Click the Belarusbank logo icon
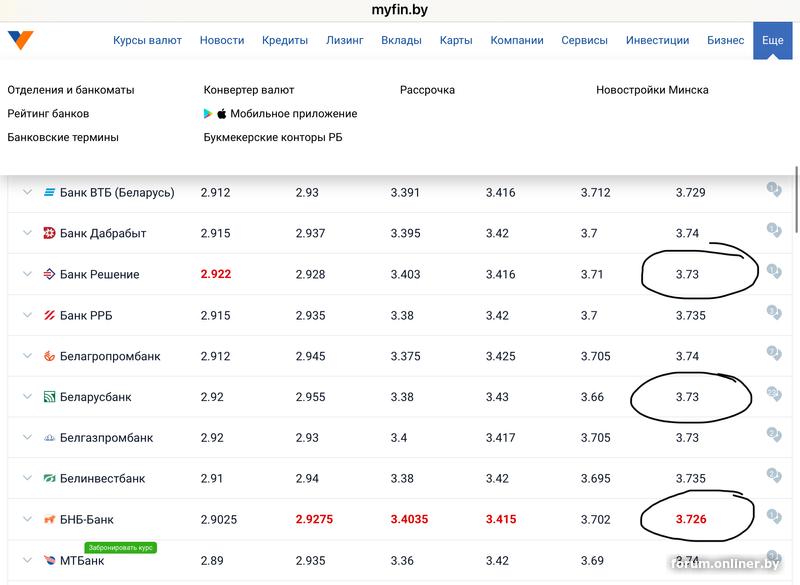Viewport: 800px width, 585px height. coord(49,397)
